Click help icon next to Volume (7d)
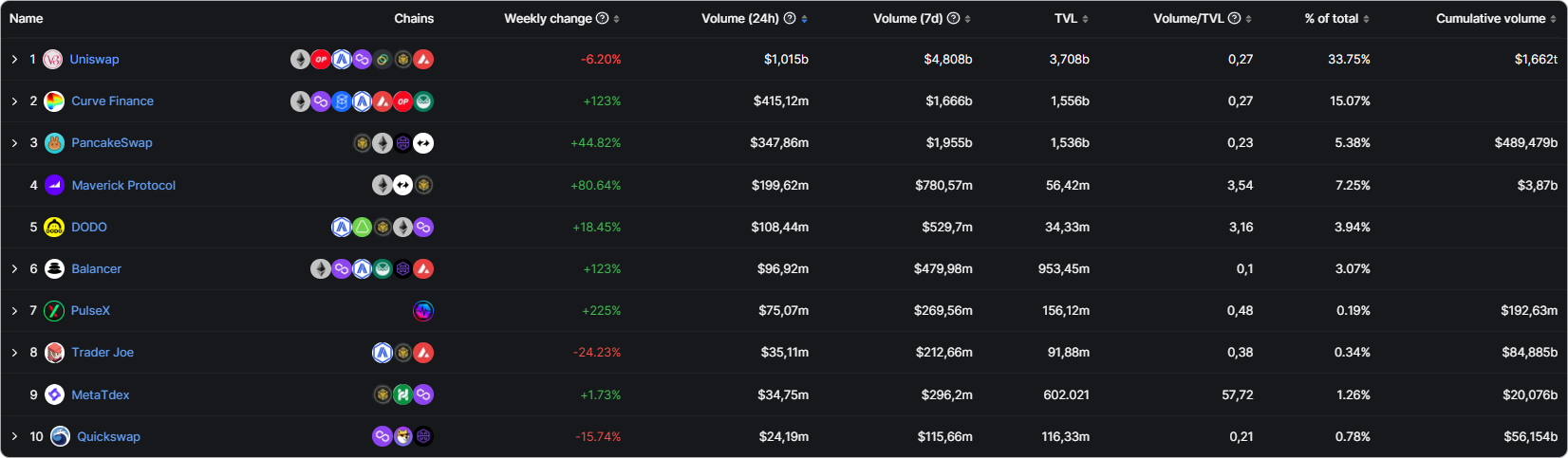This screenshot has width=1568, height=458. [954, 19]
